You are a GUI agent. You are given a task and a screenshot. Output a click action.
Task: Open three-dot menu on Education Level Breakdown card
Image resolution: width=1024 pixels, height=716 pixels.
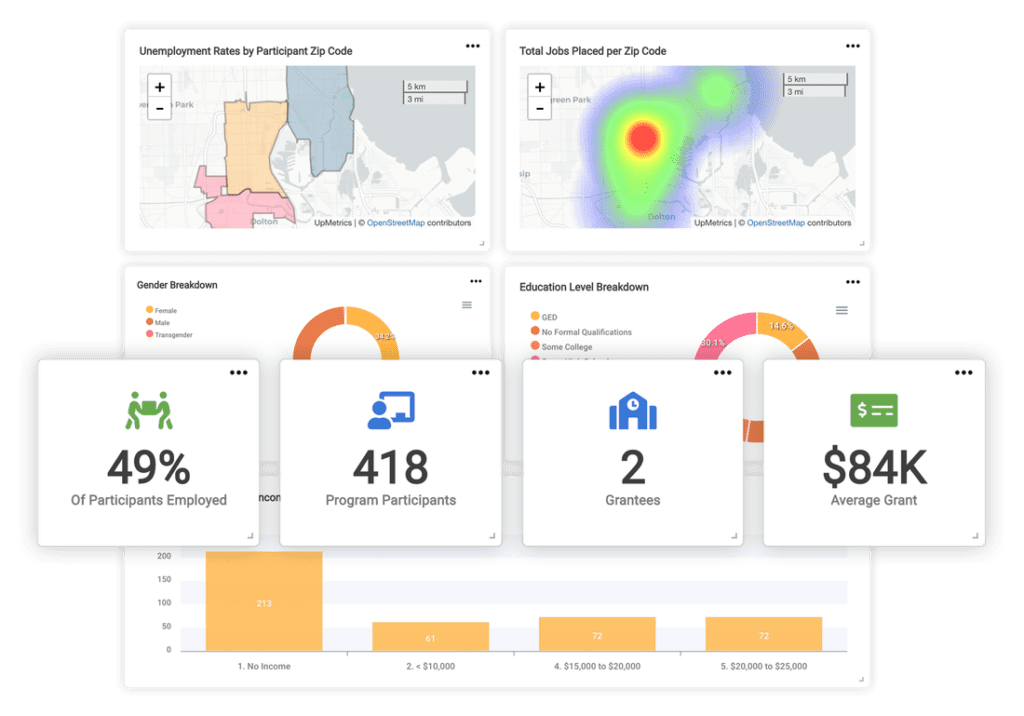[853, 282]
